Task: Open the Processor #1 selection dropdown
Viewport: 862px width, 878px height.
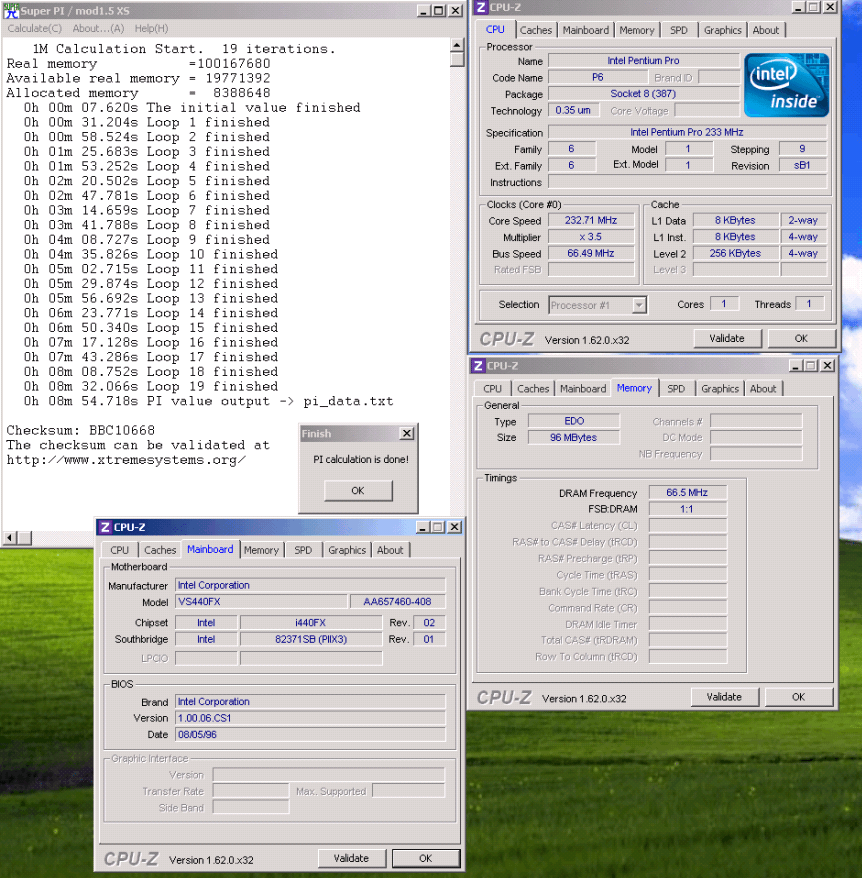Action: pos(638,305)
